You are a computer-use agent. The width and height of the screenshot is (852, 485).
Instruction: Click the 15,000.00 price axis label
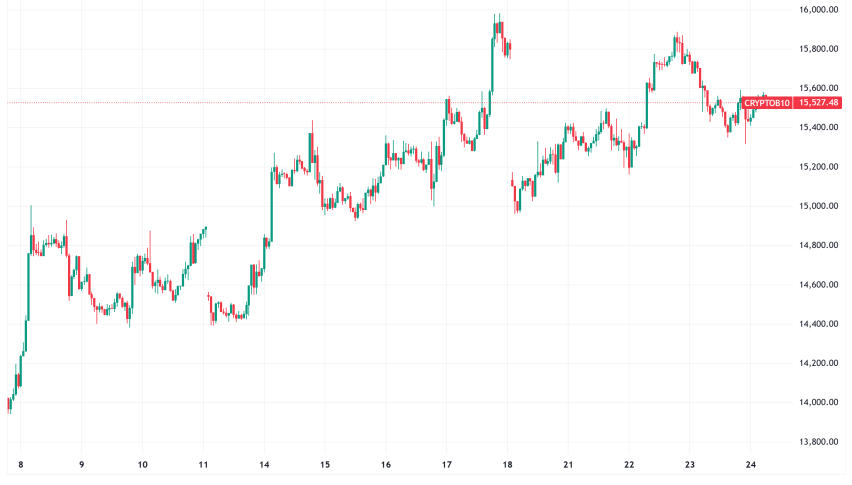point(817,206)
